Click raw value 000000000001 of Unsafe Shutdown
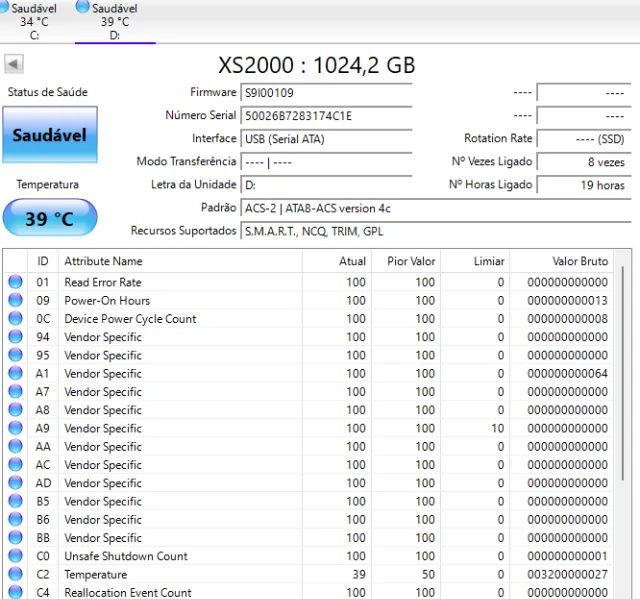Screen dimensions: 640x599 point(567,556)
